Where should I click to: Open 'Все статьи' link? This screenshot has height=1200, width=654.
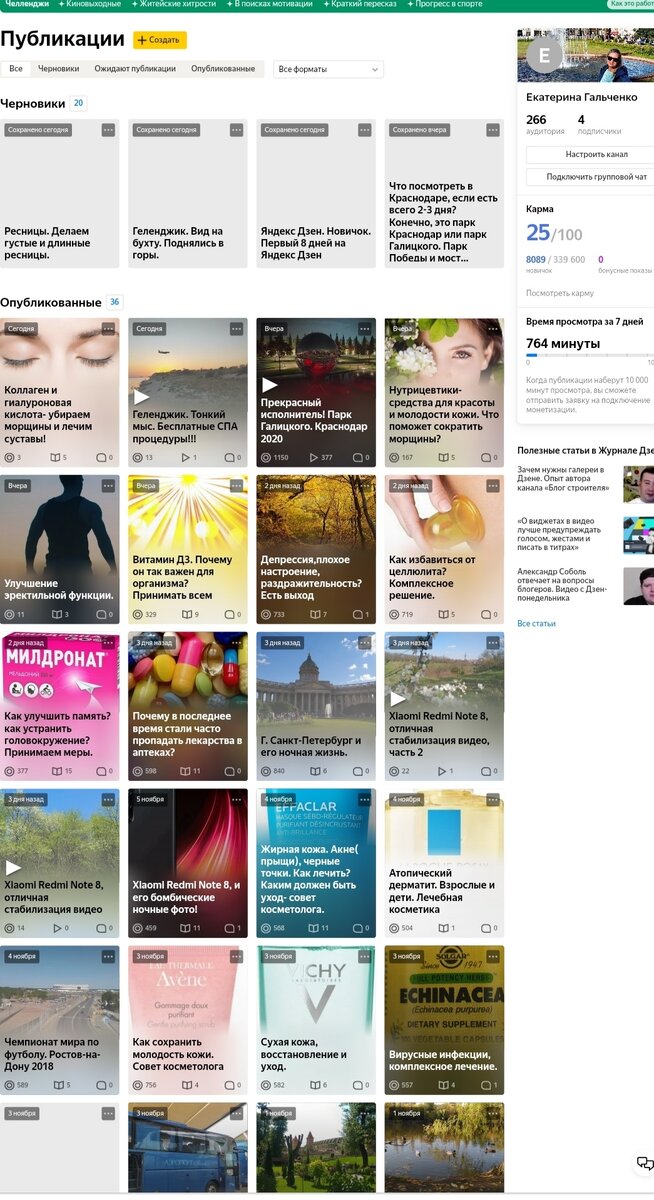click(536, 623)
